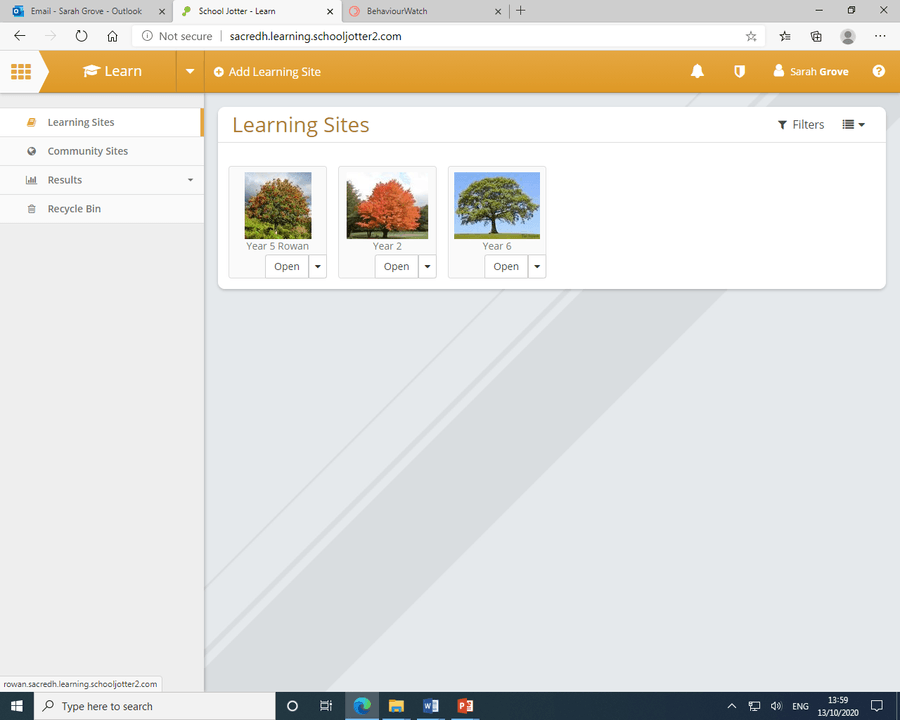
Task: Click the Year 2 orange tree thumbnail
Action: 387,206
